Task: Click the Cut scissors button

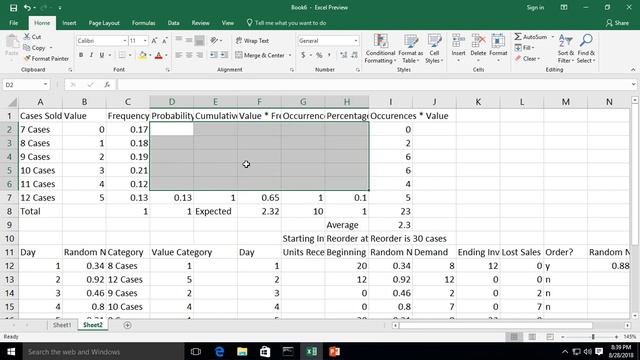Action: tap(32, 37)
